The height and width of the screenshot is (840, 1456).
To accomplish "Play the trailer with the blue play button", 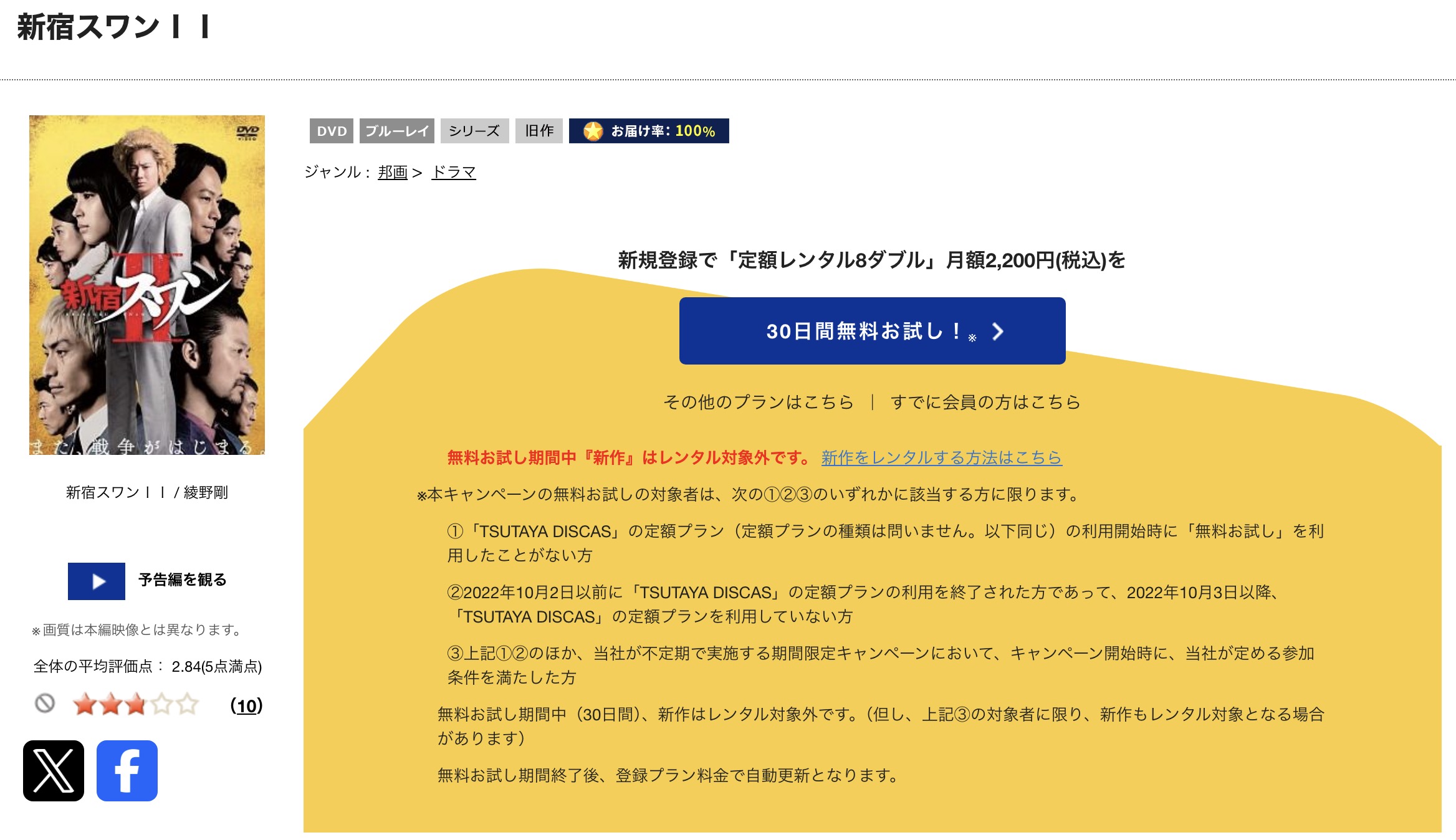I will 97,581.
